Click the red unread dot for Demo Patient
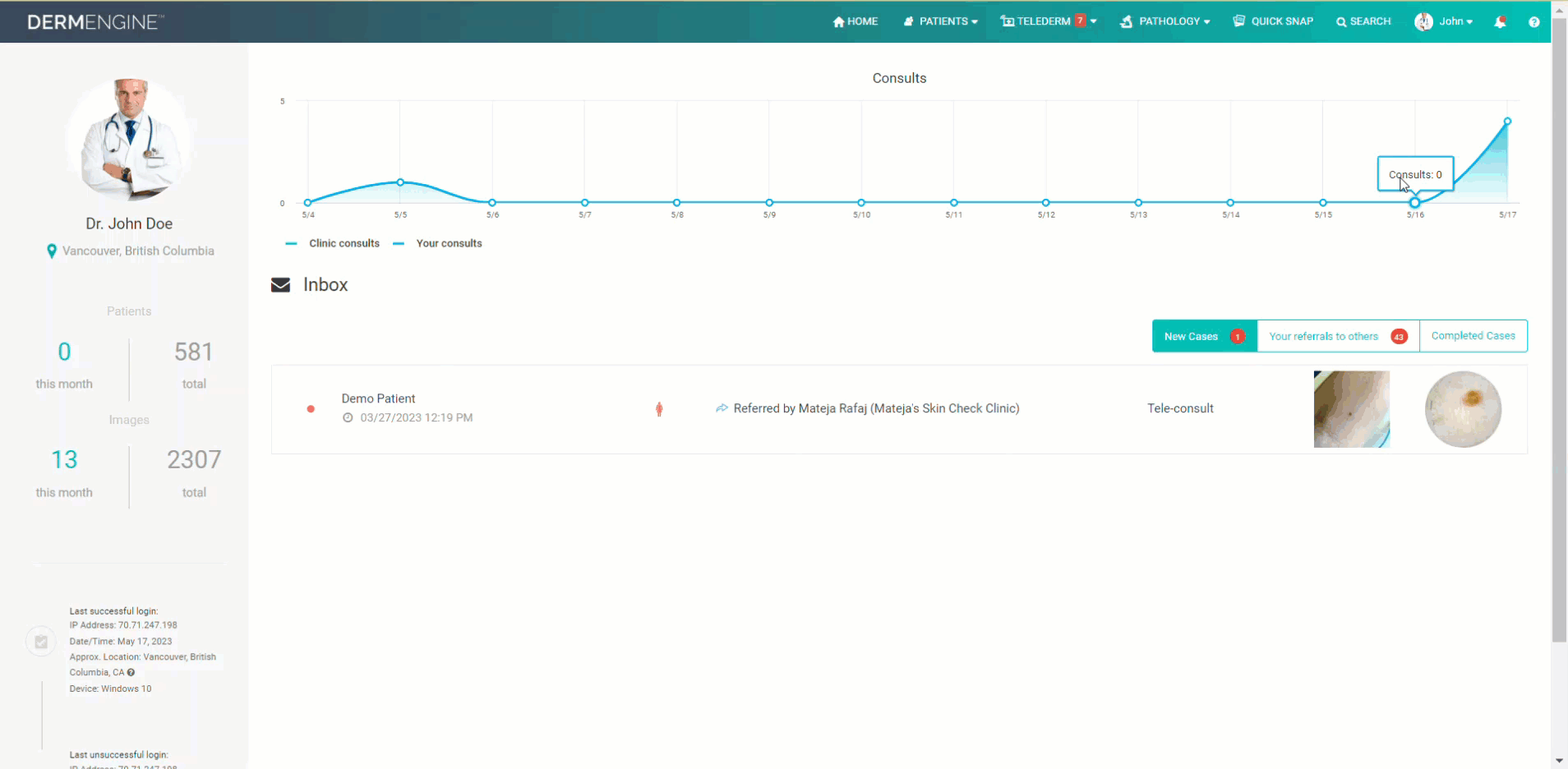The image size is (1568, 769). pyautogui.click(x=311, y=408)
